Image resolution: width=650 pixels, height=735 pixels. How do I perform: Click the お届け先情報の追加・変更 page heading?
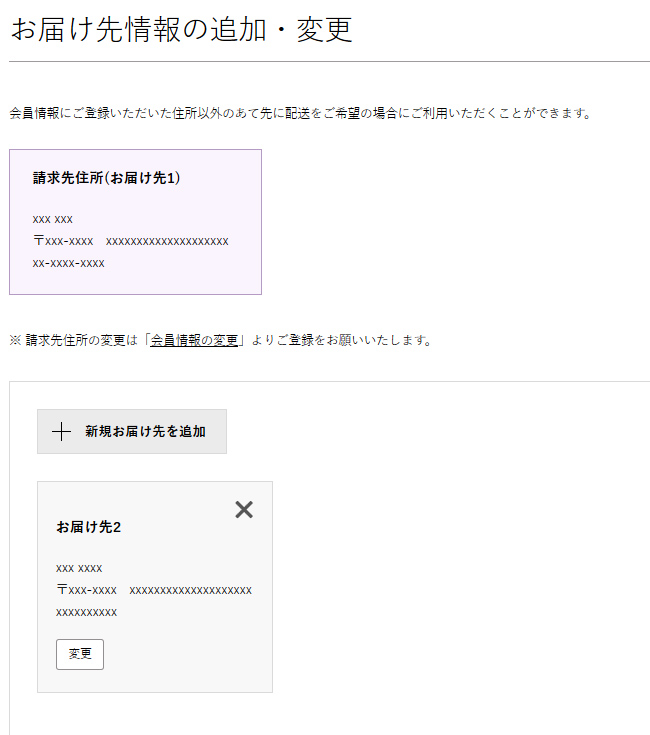[x=181, y=29]
